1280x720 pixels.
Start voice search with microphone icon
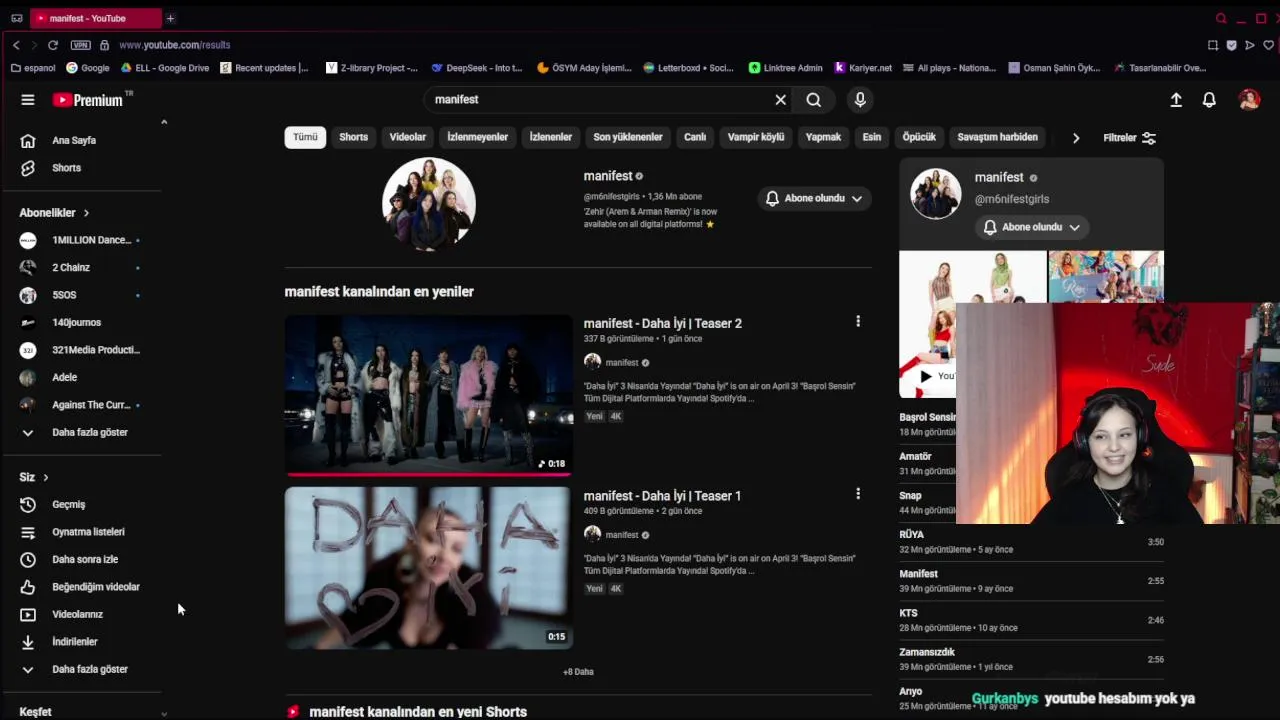(x=860, y=100)
